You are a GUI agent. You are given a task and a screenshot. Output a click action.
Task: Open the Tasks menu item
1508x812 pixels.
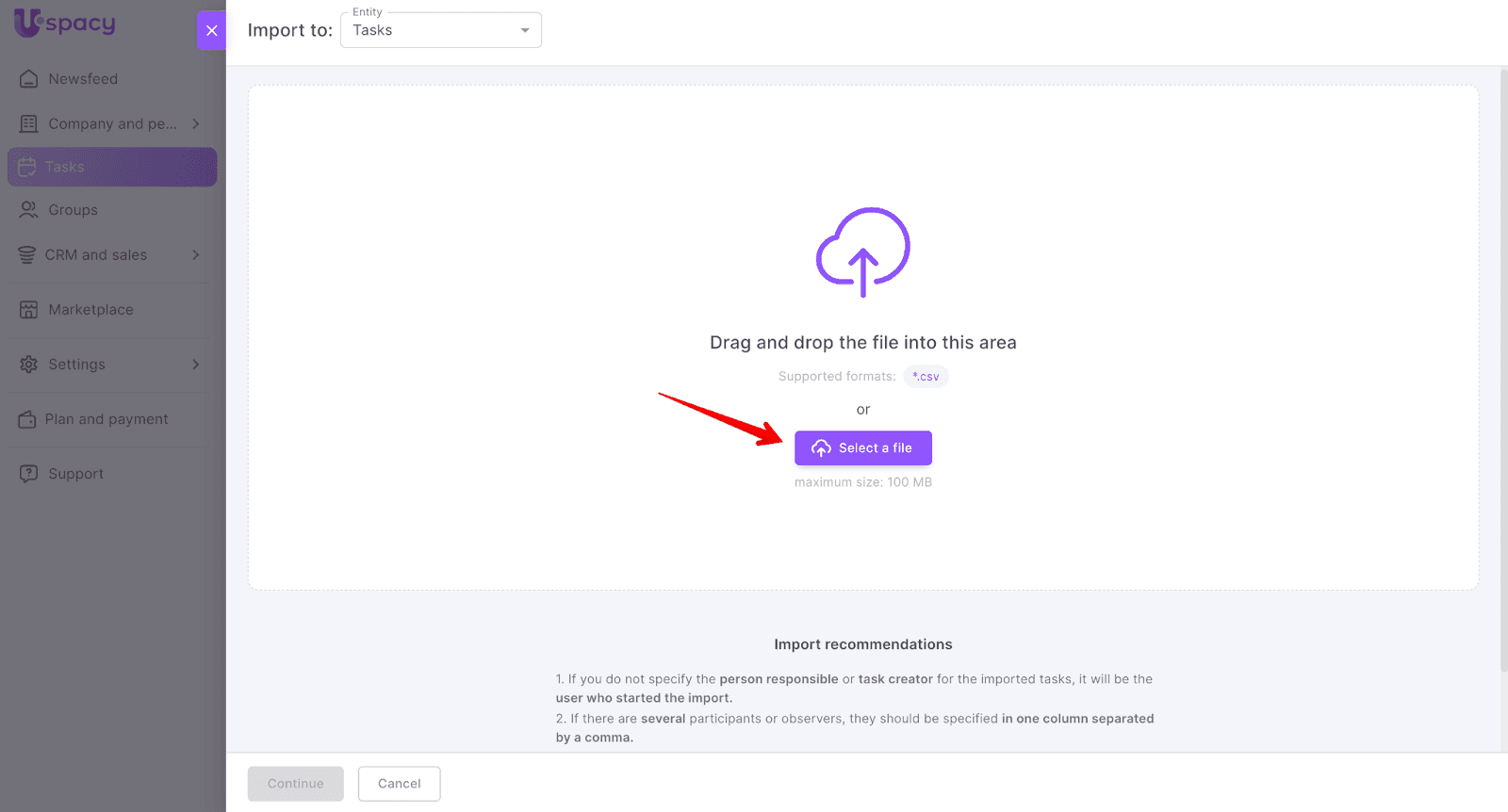click(112, 167)
